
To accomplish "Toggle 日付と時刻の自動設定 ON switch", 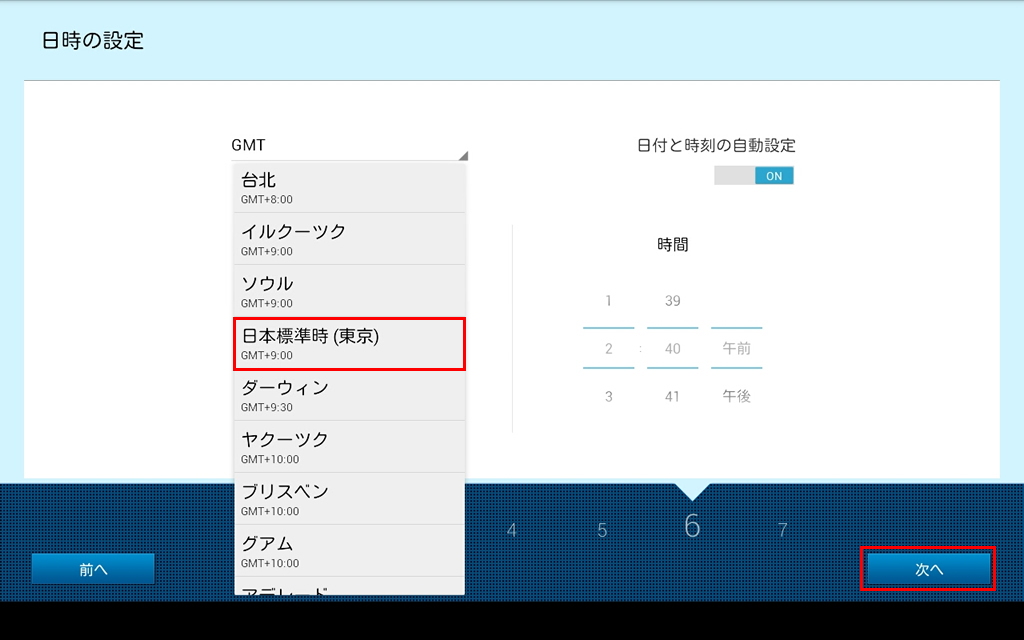I will [754, 175].
